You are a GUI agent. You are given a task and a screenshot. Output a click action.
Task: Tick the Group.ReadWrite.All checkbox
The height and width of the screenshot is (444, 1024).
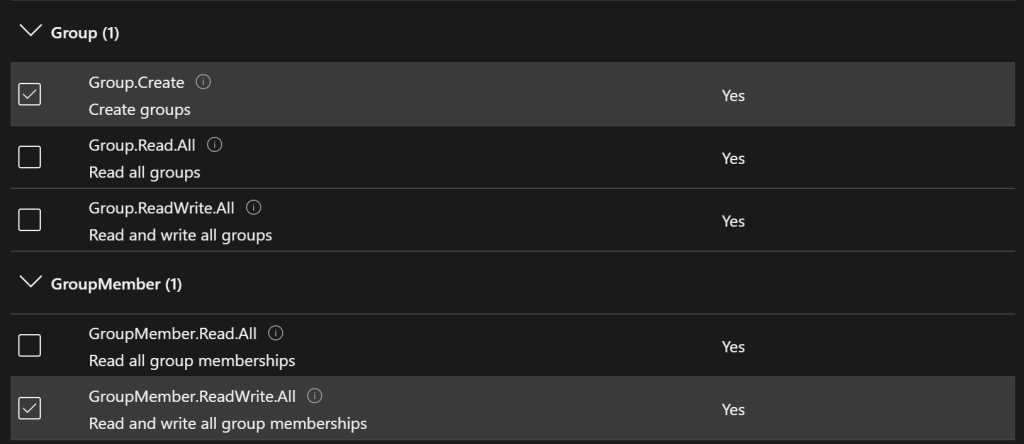point(30,220)
